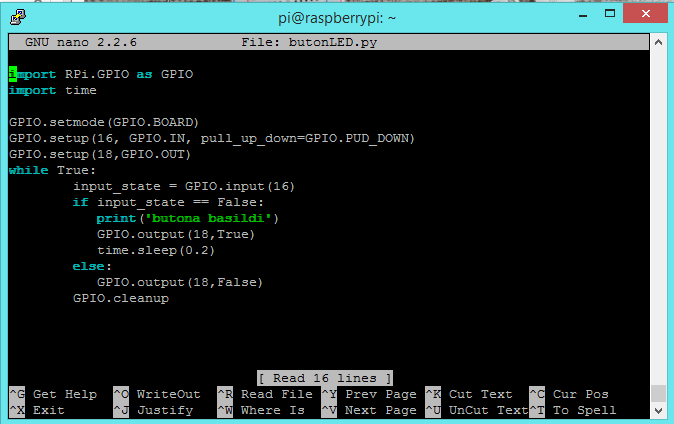Screen dimensions: 674x424
Task: Maximize the pi@raspberrypi terminal window
Action: pos(610,14)
